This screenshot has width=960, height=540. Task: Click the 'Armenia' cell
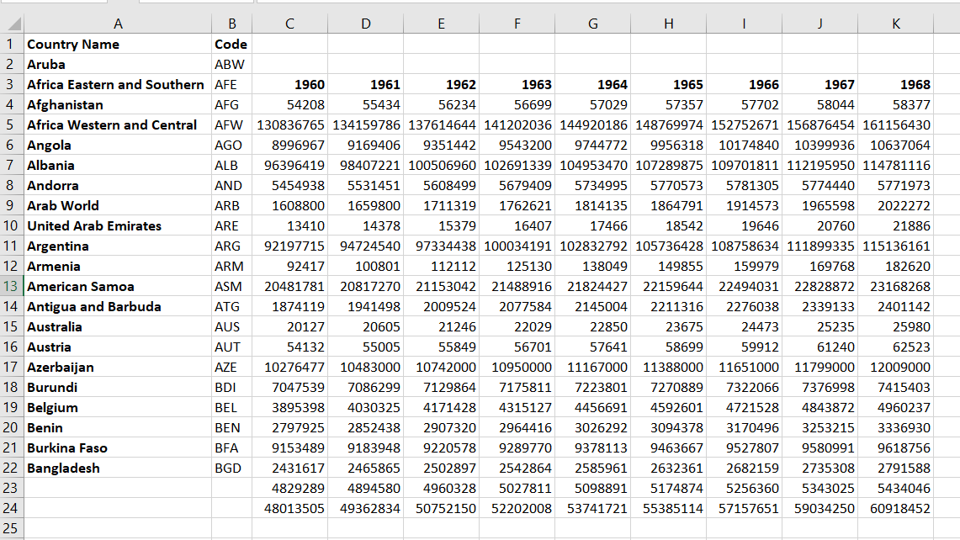118,266
